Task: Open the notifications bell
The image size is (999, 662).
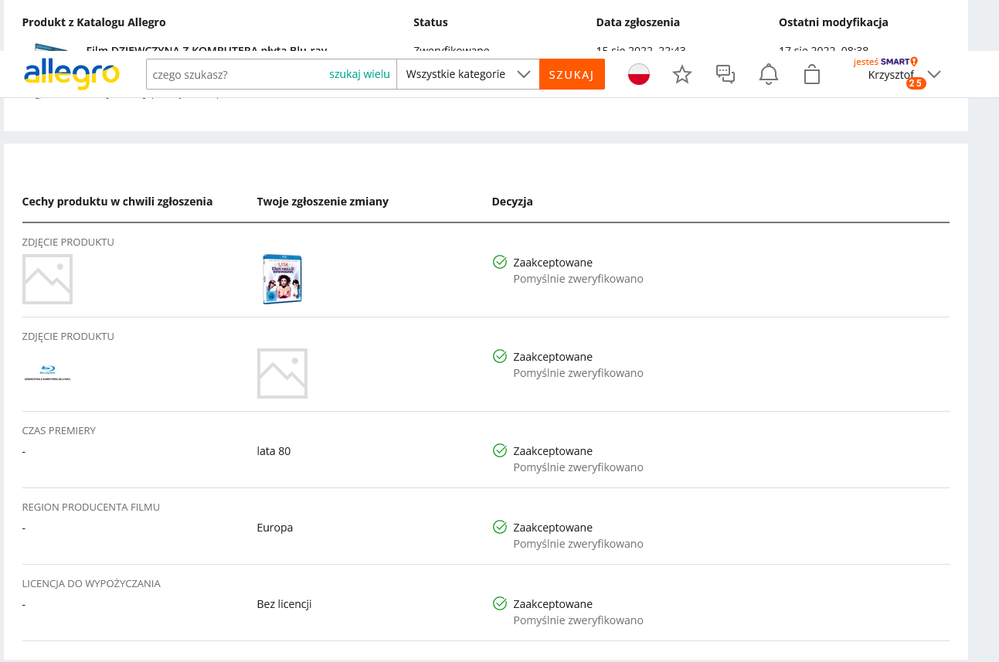Action: [768, 73]
